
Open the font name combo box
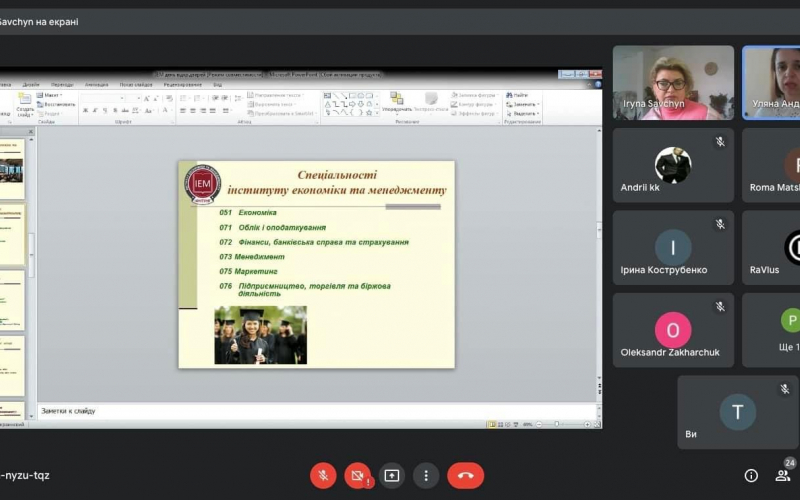pos(103,98)
